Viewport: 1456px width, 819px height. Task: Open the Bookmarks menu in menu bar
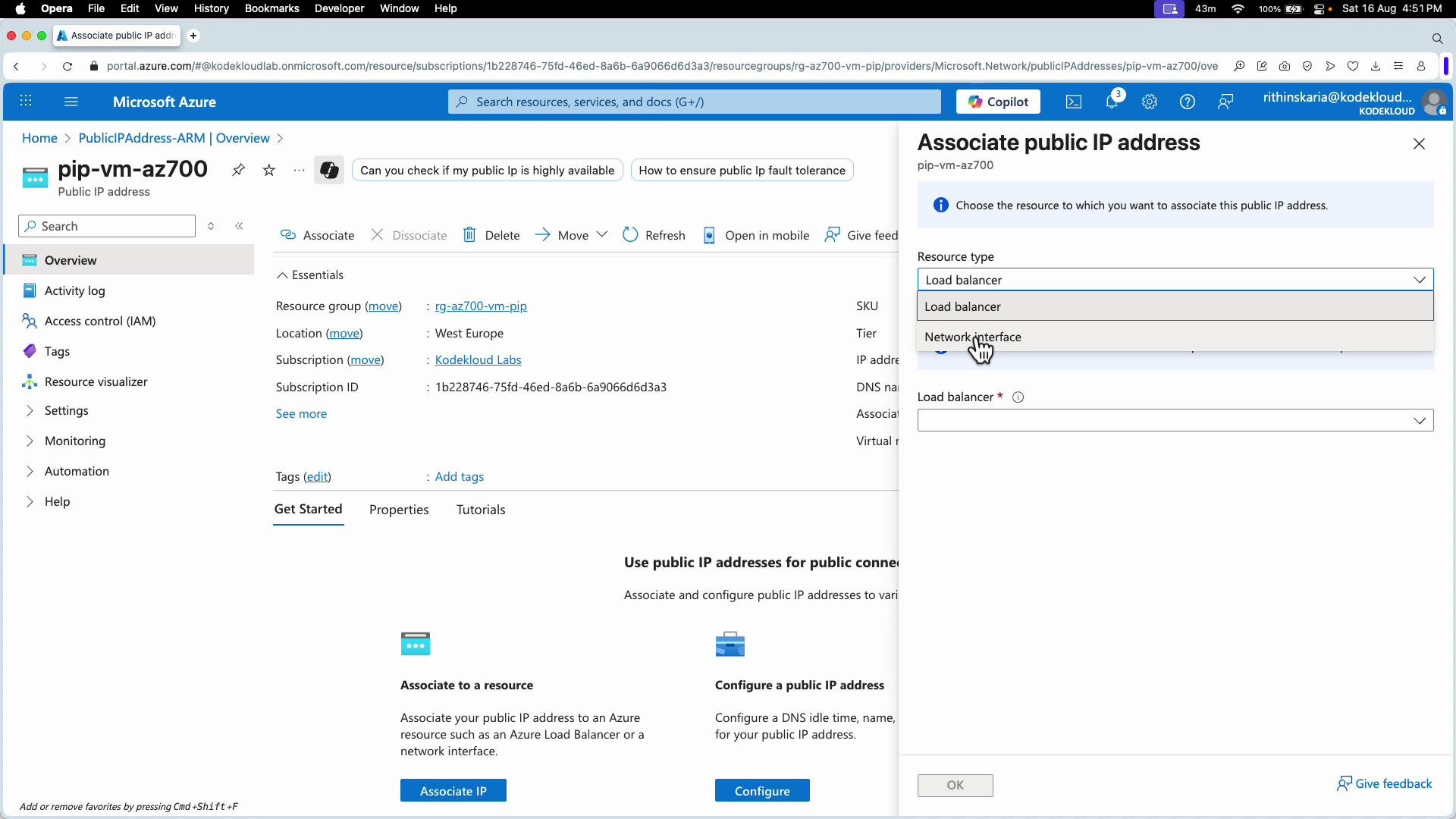(271, 8)
